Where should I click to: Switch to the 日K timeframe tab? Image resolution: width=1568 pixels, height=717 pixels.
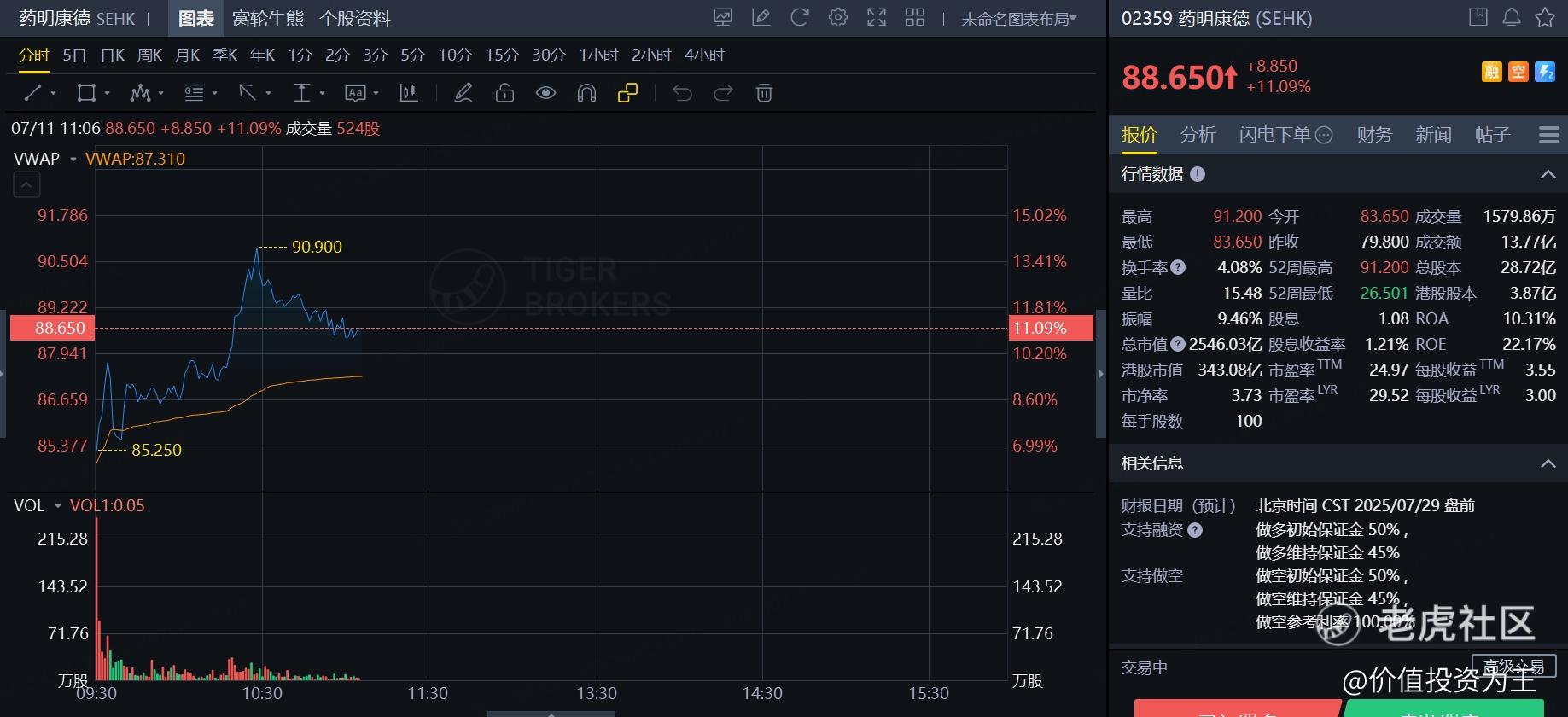tap(113, 55)
